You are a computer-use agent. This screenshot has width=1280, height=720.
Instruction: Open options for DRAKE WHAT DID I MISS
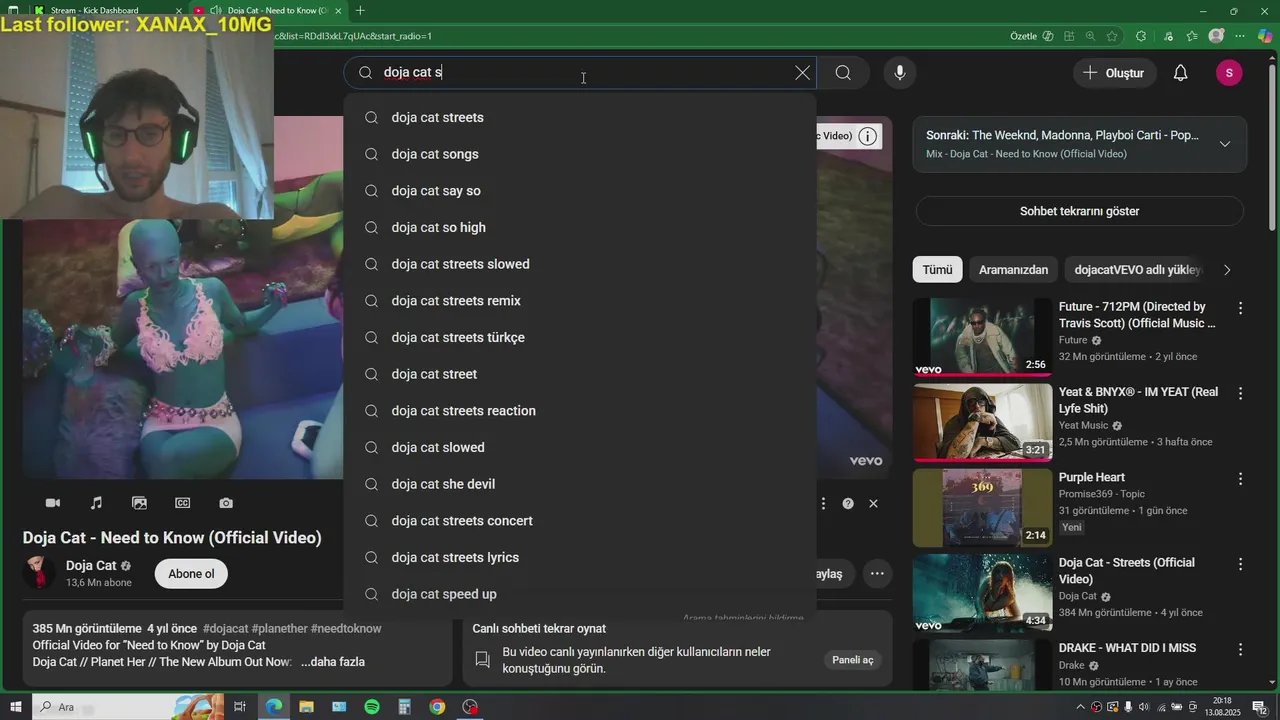(x=1240, y=650)
